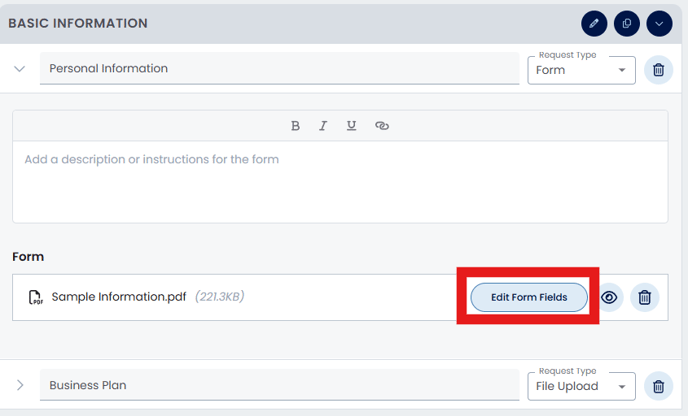Toggle italic formatting in description editor
The width and height of the screenshot is (688, 416).
pyautogui.click(x=323, y=126)
